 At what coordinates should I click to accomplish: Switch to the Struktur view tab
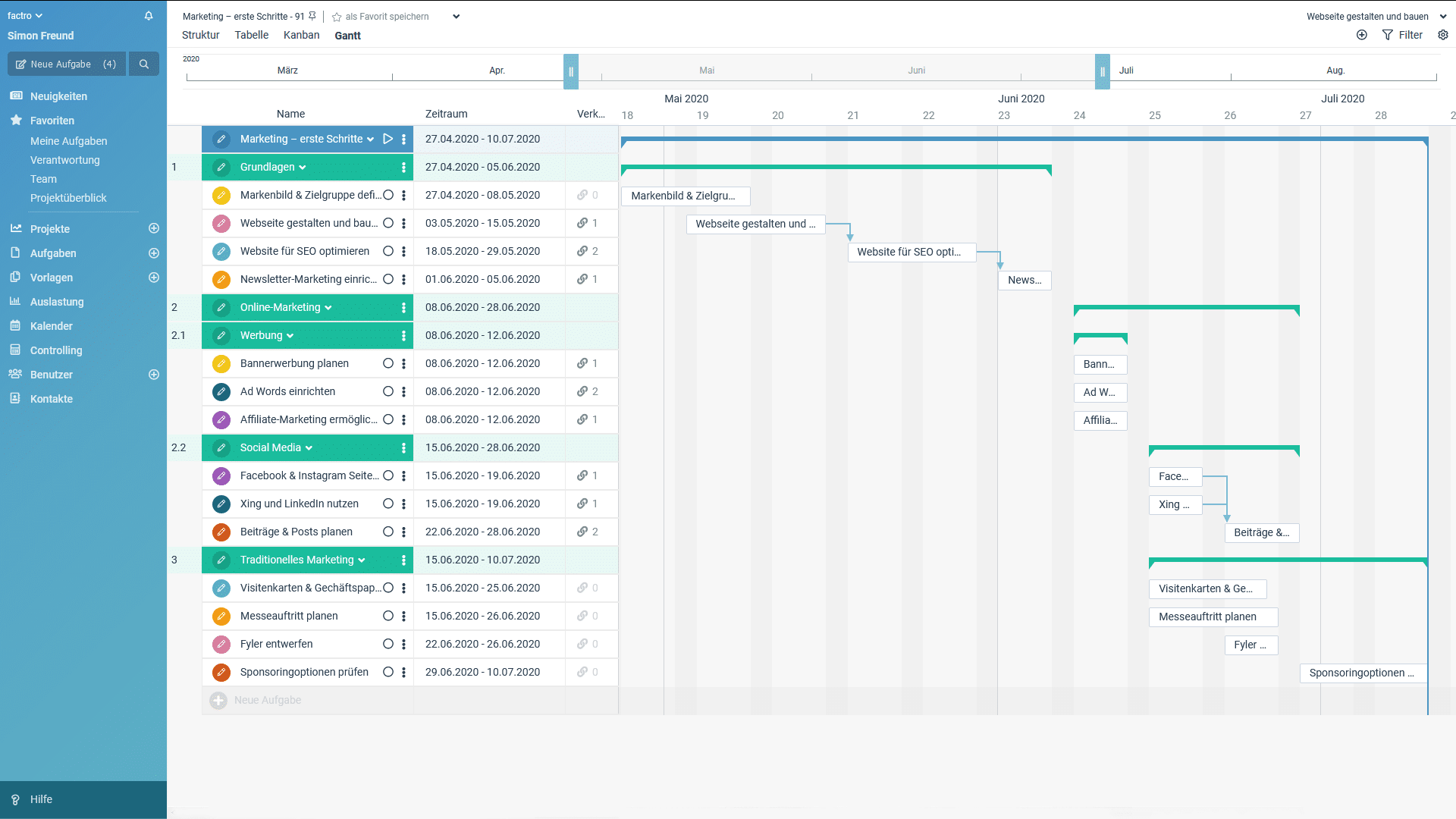point(200,35)
